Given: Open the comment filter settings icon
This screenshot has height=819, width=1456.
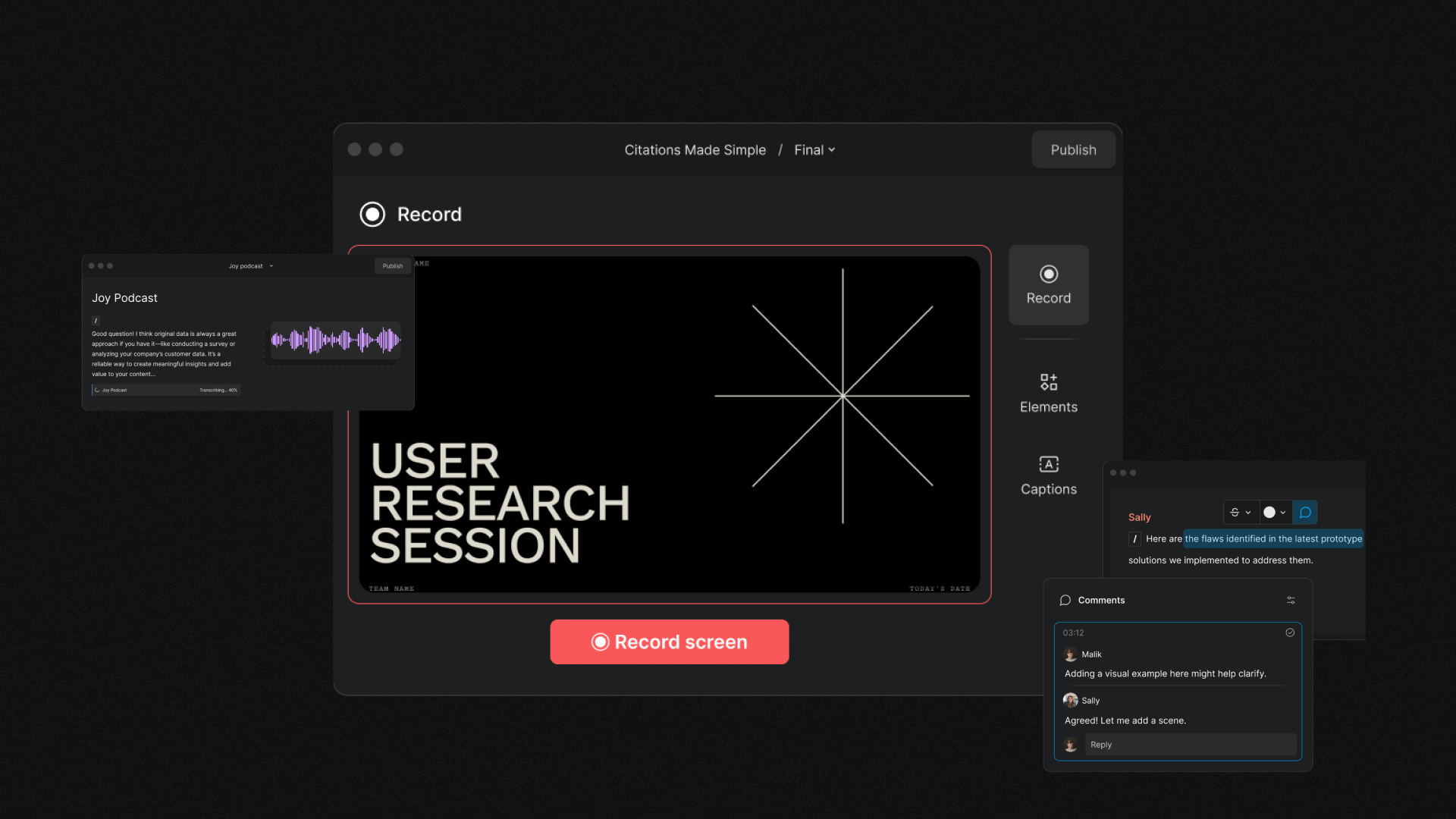Looking at the screenshot, I should [1291, 600].
